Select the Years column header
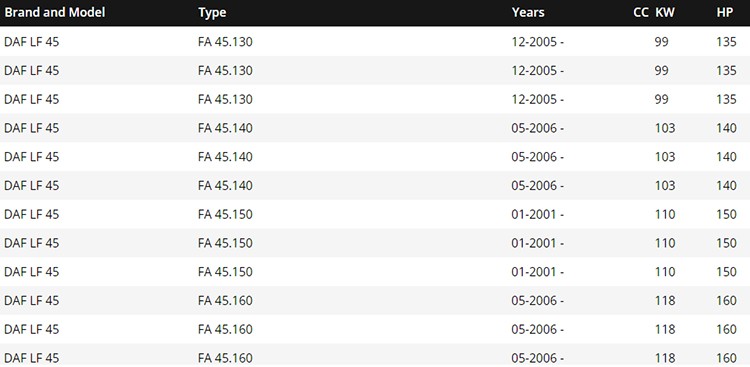Screen dimensions: 750x367 tap(528, 12)
